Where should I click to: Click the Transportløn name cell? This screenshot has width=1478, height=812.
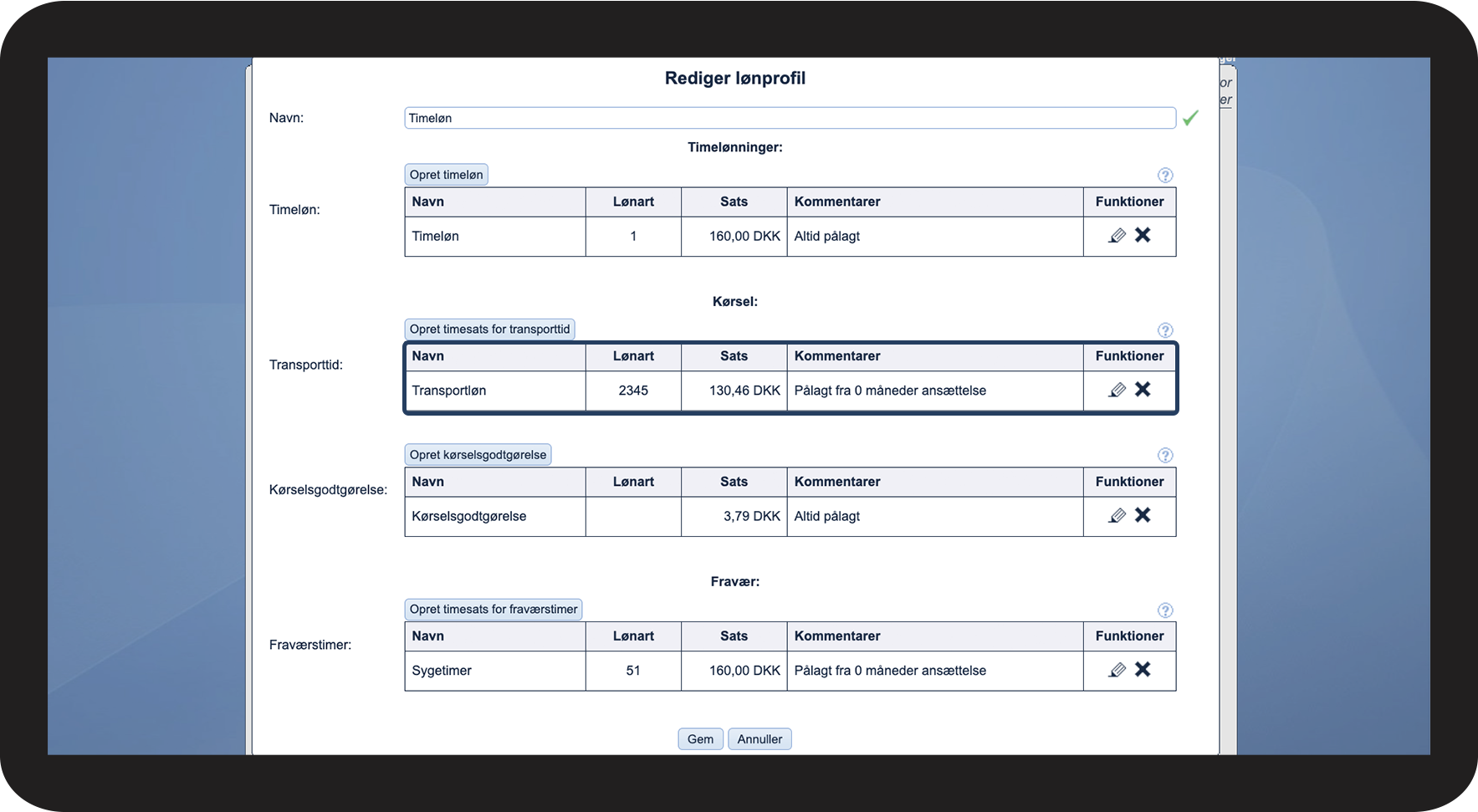[x=495, y=391]
